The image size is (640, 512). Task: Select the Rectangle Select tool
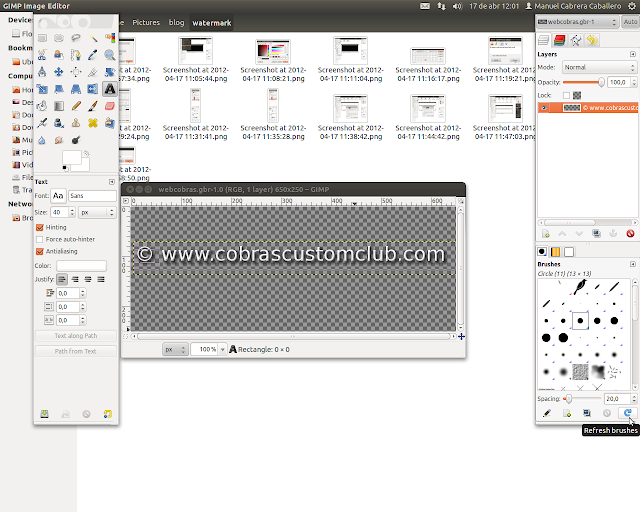(42, 38)
